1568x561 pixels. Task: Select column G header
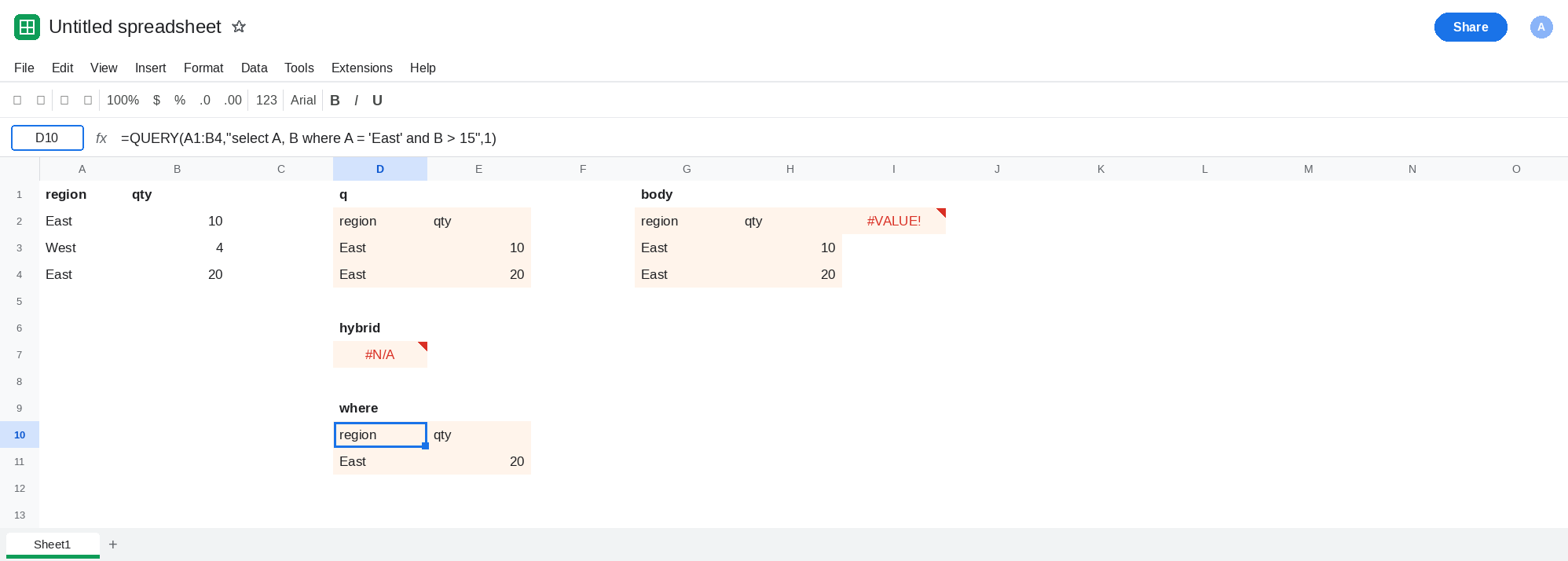pos(687,169)
